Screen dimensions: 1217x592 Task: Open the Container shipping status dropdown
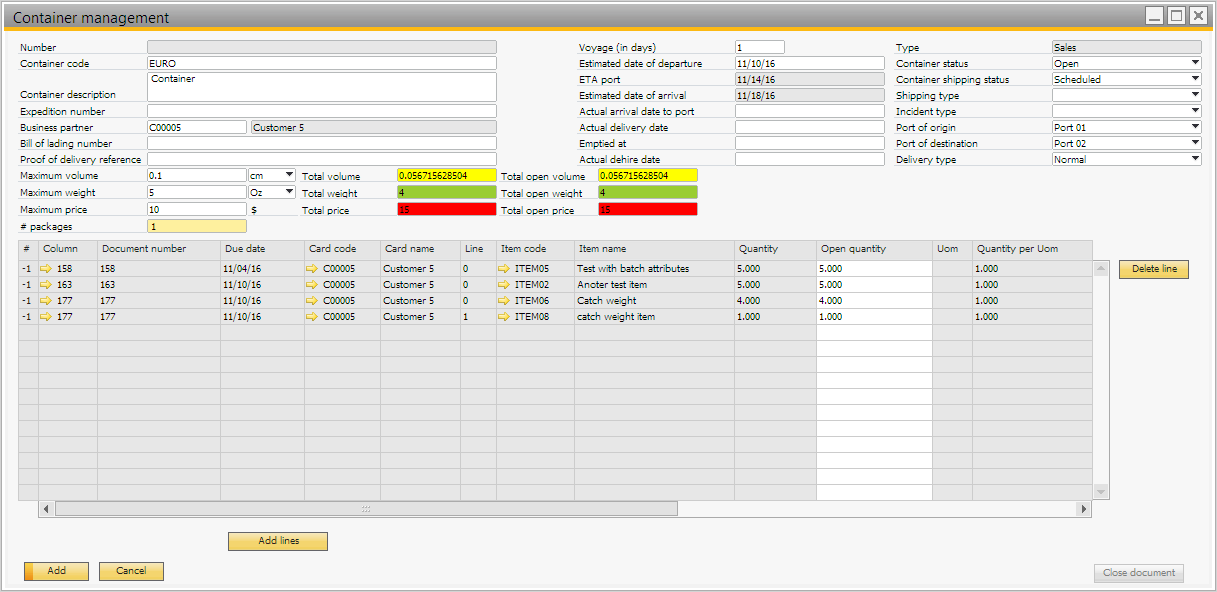tap(1195, 80)
